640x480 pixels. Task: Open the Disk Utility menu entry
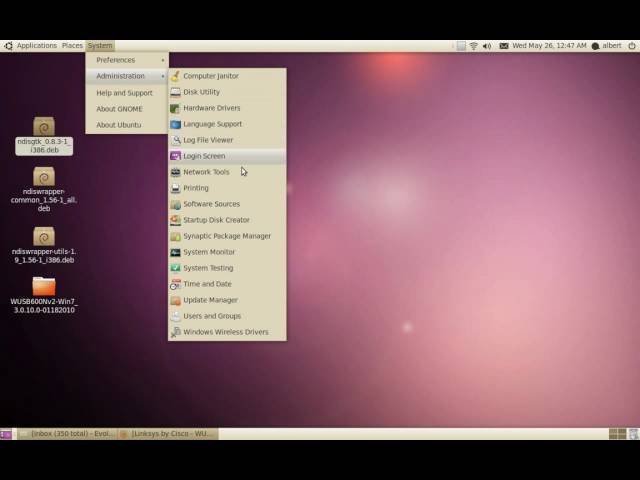tap(227, 92)
